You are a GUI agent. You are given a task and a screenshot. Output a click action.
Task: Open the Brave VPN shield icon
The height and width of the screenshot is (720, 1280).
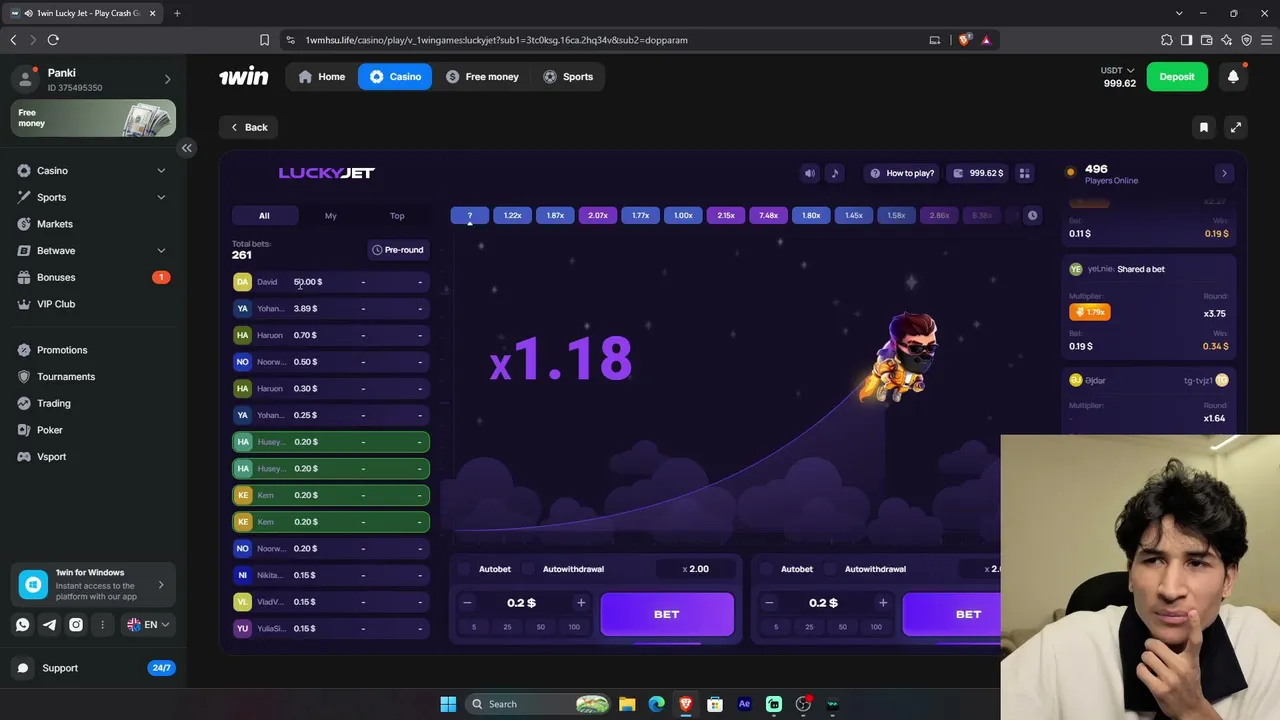point(1247,40)
